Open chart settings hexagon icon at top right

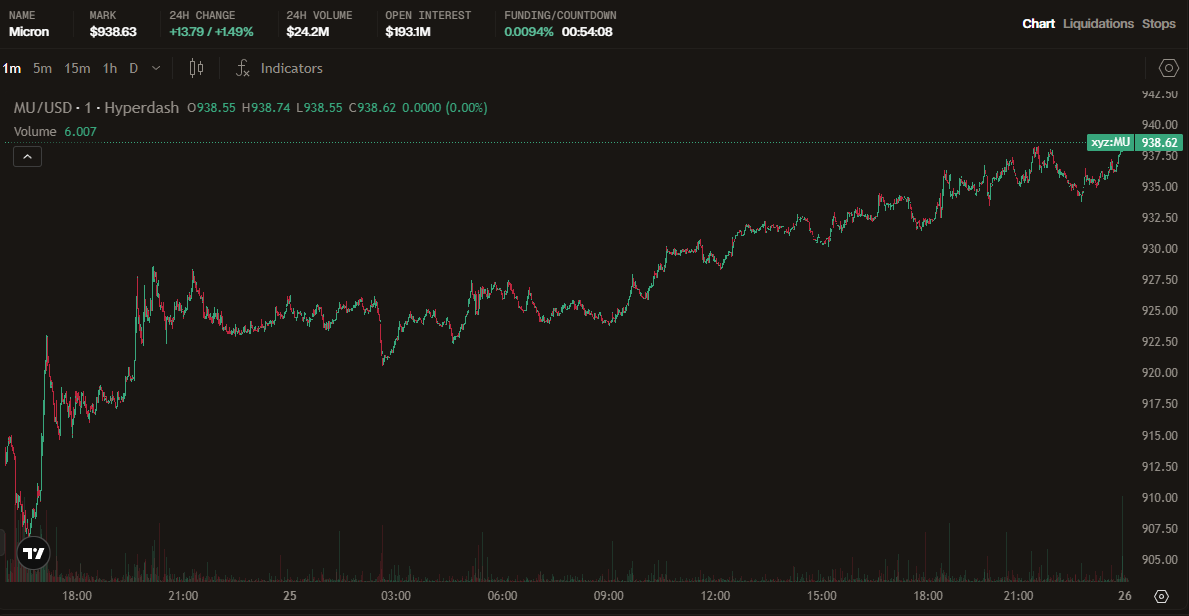pos(1169,68)
